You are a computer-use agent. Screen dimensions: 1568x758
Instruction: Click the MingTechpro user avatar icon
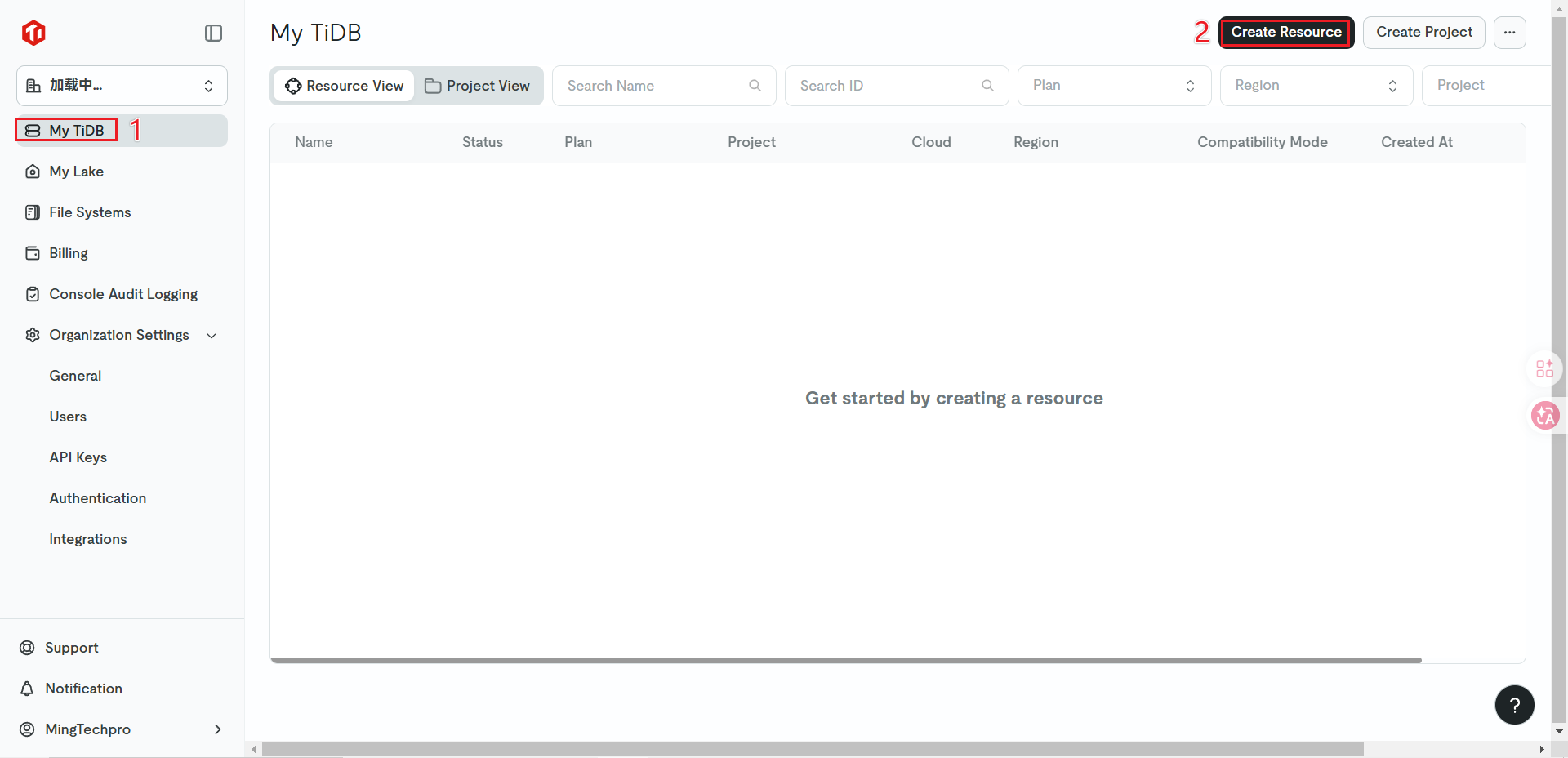pyautogui.click(x=27, y=729)
